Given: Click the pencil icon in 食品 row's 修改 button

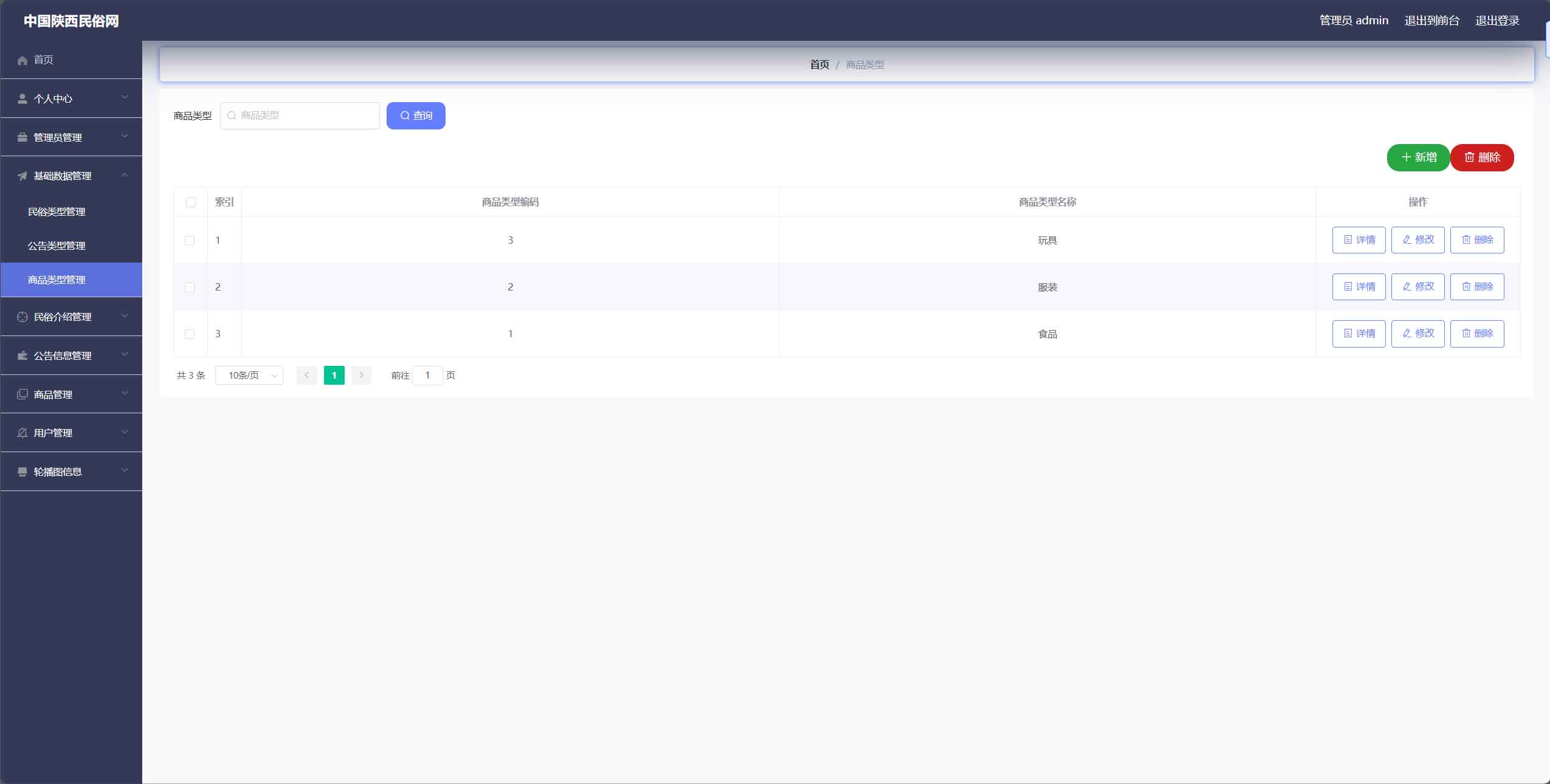Looking at the screenshot, I should pyautogui.click(x=1407, y=334).
